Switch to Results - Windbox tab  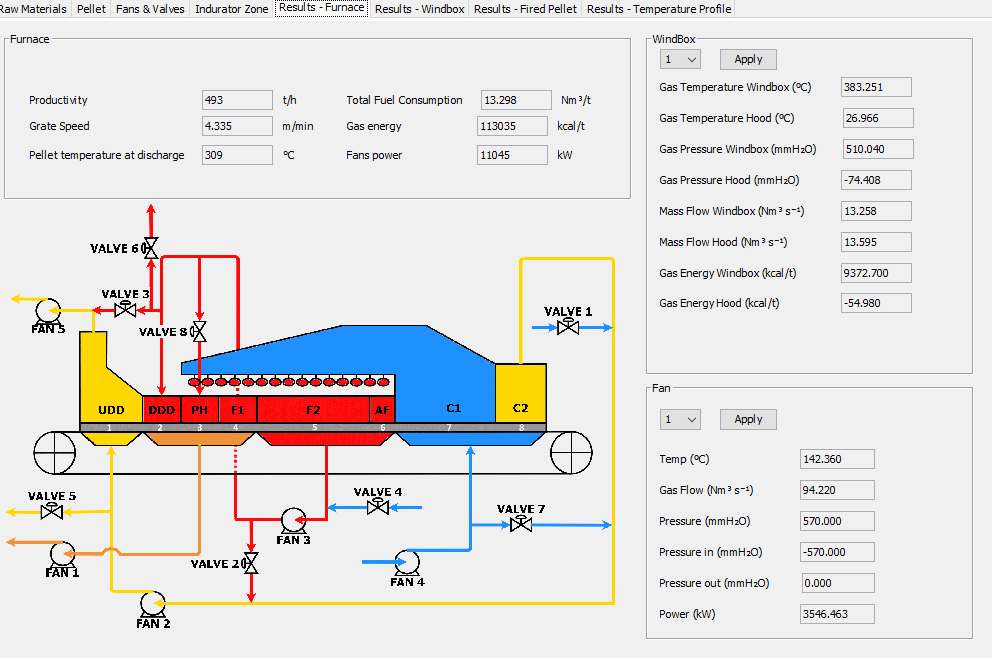click(x=419, y=9)
